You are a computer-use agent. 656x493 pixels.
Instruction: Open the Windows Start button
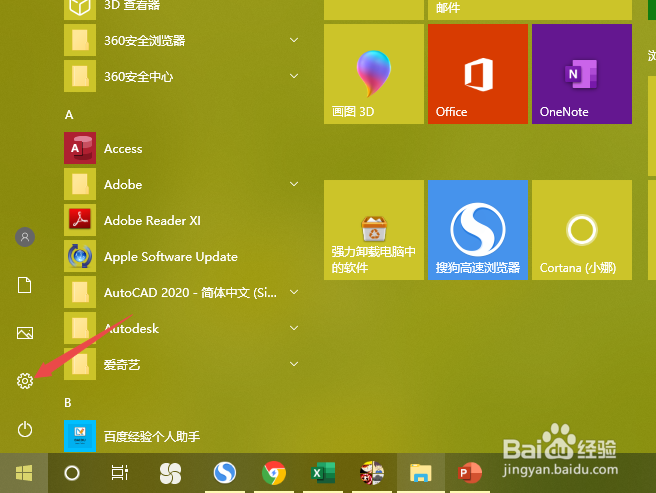(x=24, y=473)
